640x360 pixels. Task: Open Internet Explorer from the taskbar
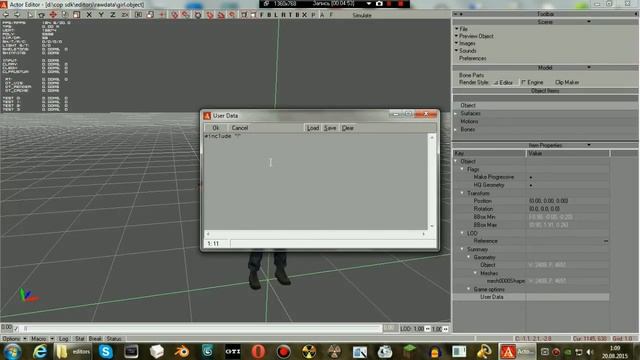coord(40,351)
